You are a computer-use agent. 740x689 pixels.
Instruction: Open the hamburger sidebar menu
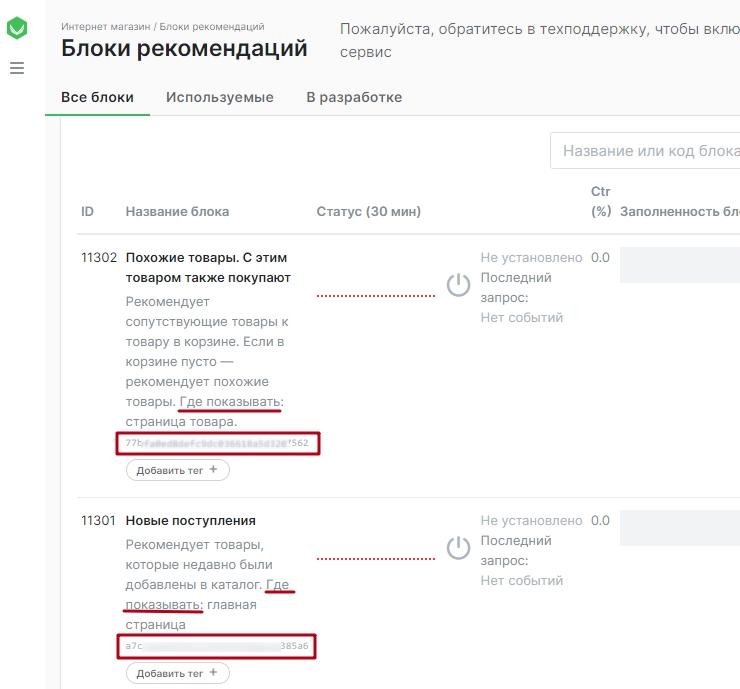[17, 69]
